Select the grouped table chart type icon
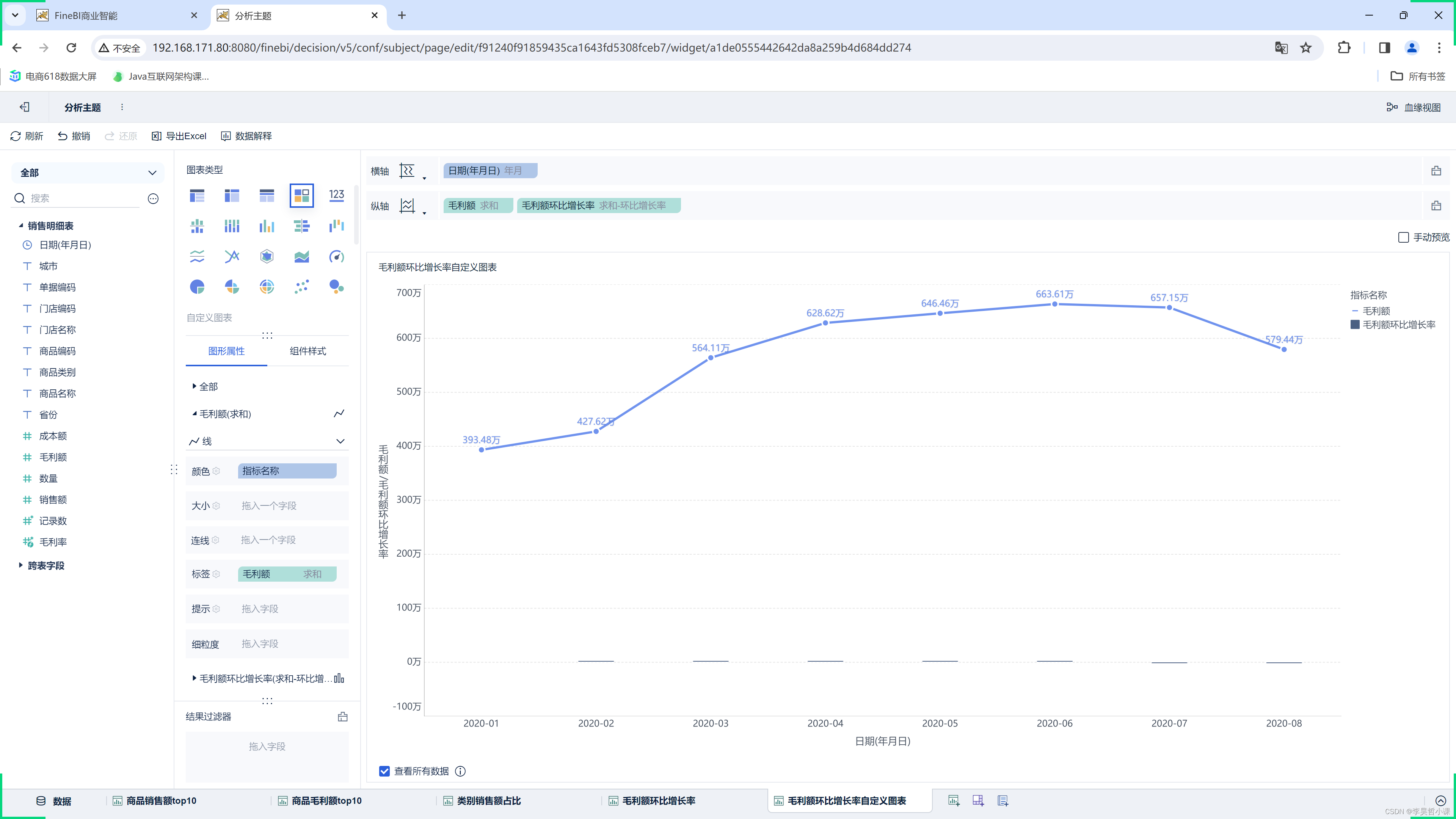The image size is (1456, 819). [197, 196]
